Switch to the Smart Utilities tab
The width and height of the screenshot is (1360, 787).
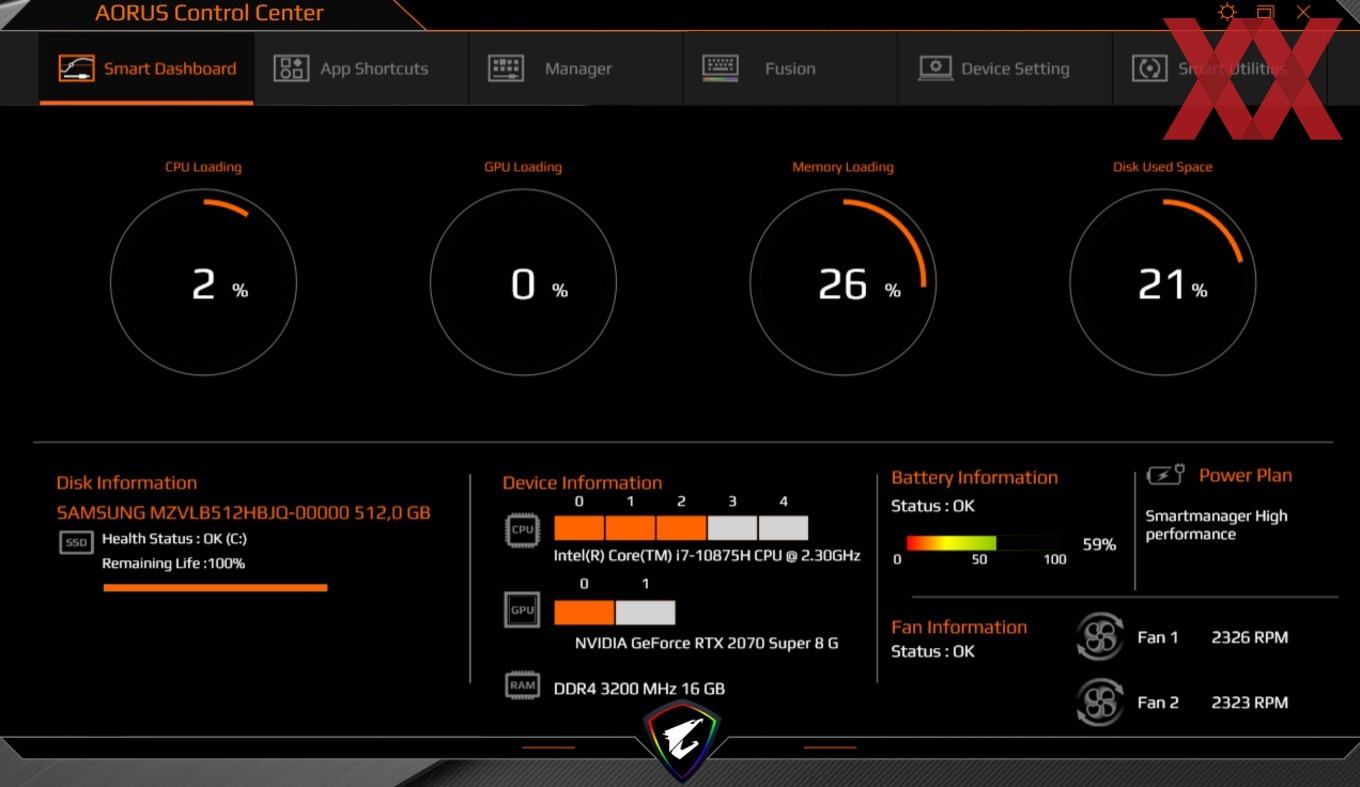(x=1220, y=68)
